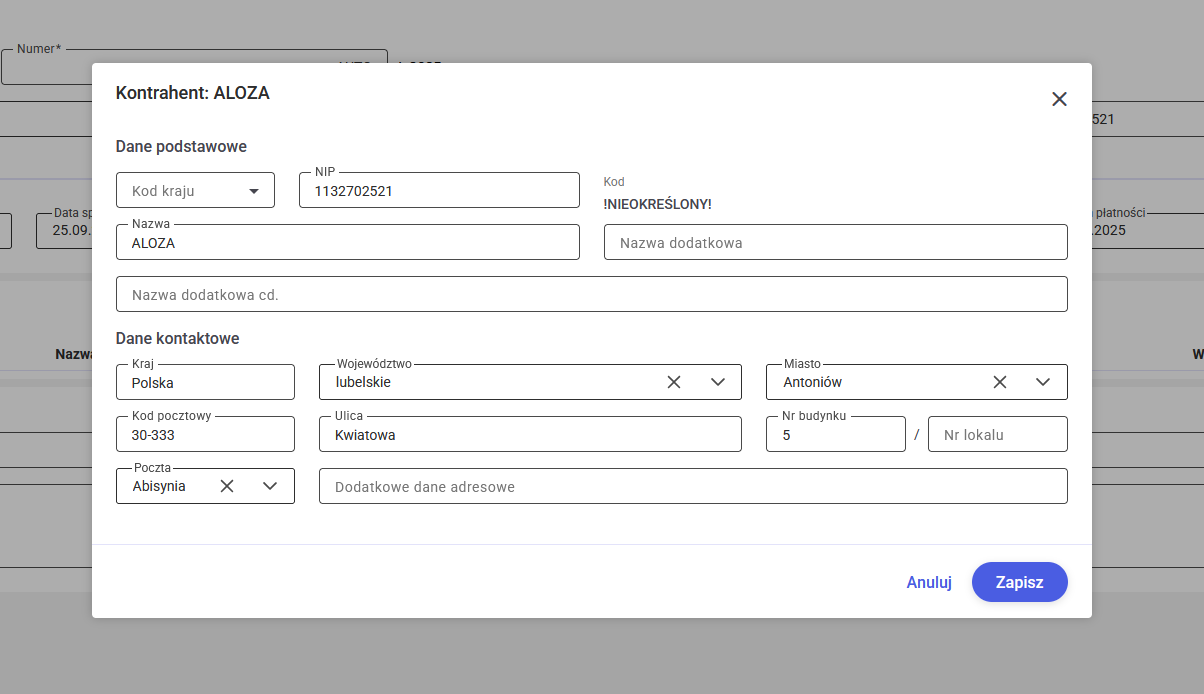Select the Nazwa dodatkowa field
The width and height of the screenshot is (1204, 694).
pyautogui.click(x=835, y=242)
